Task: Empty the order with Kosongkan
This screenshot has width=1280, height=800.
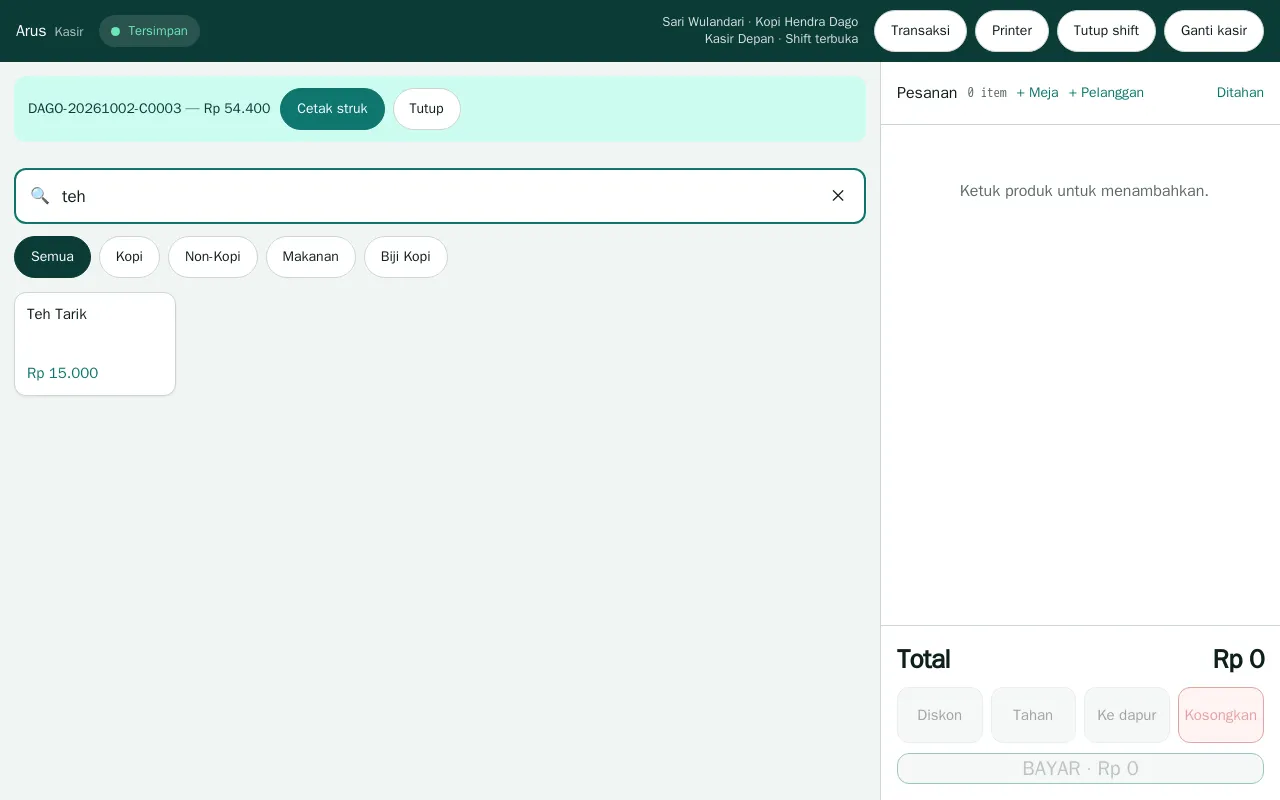Action: pos(1221,715)
